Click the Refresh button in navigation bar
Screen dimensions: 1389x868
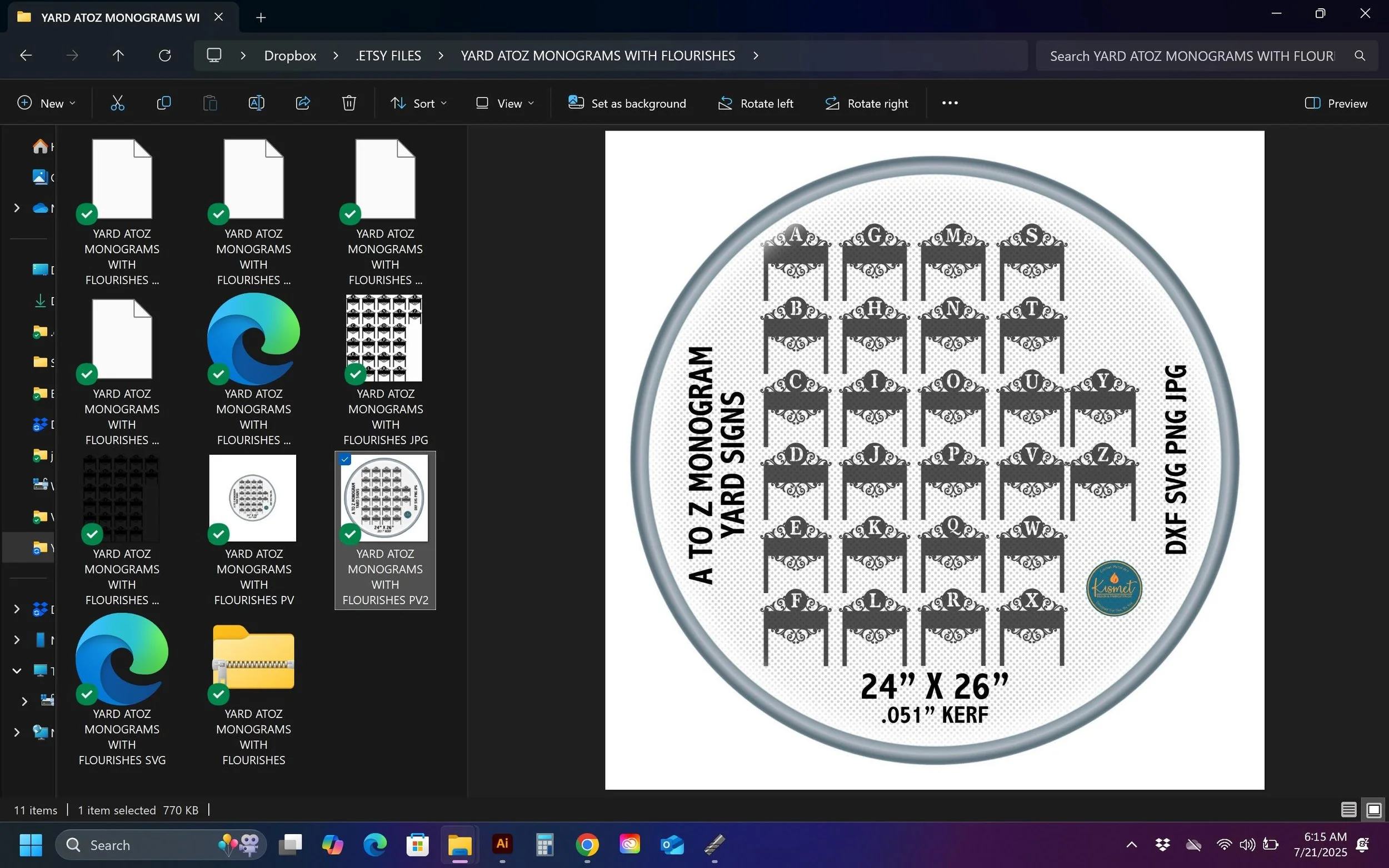point(165,56)
